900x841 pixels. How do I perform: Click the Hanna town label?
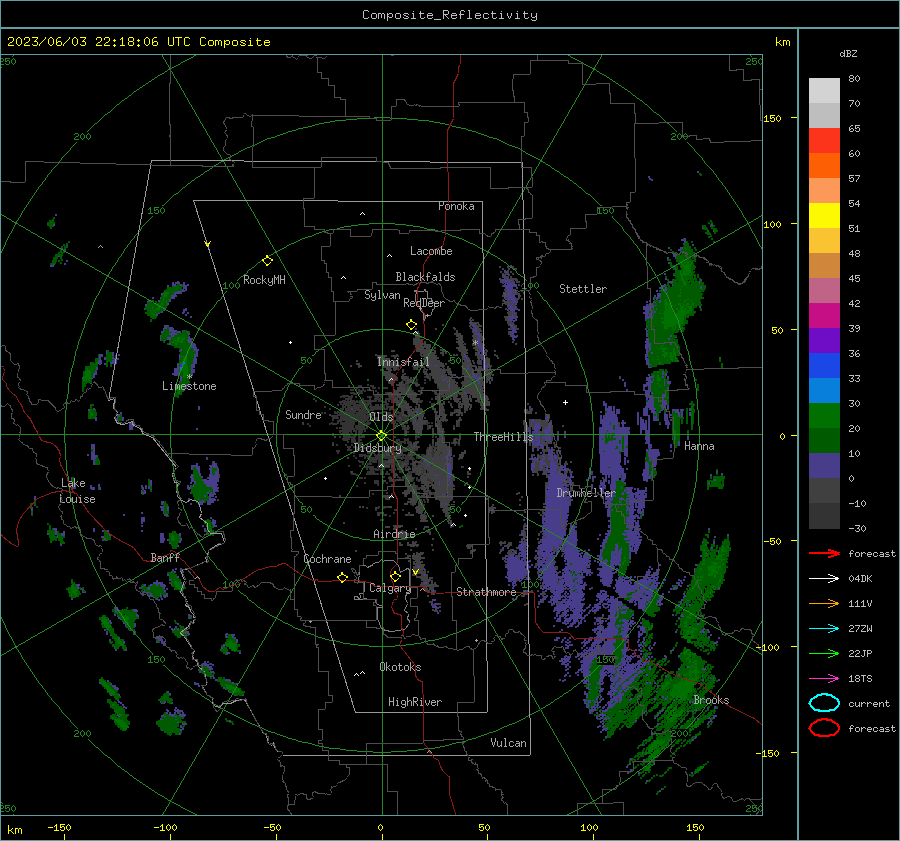click(699, 446)
